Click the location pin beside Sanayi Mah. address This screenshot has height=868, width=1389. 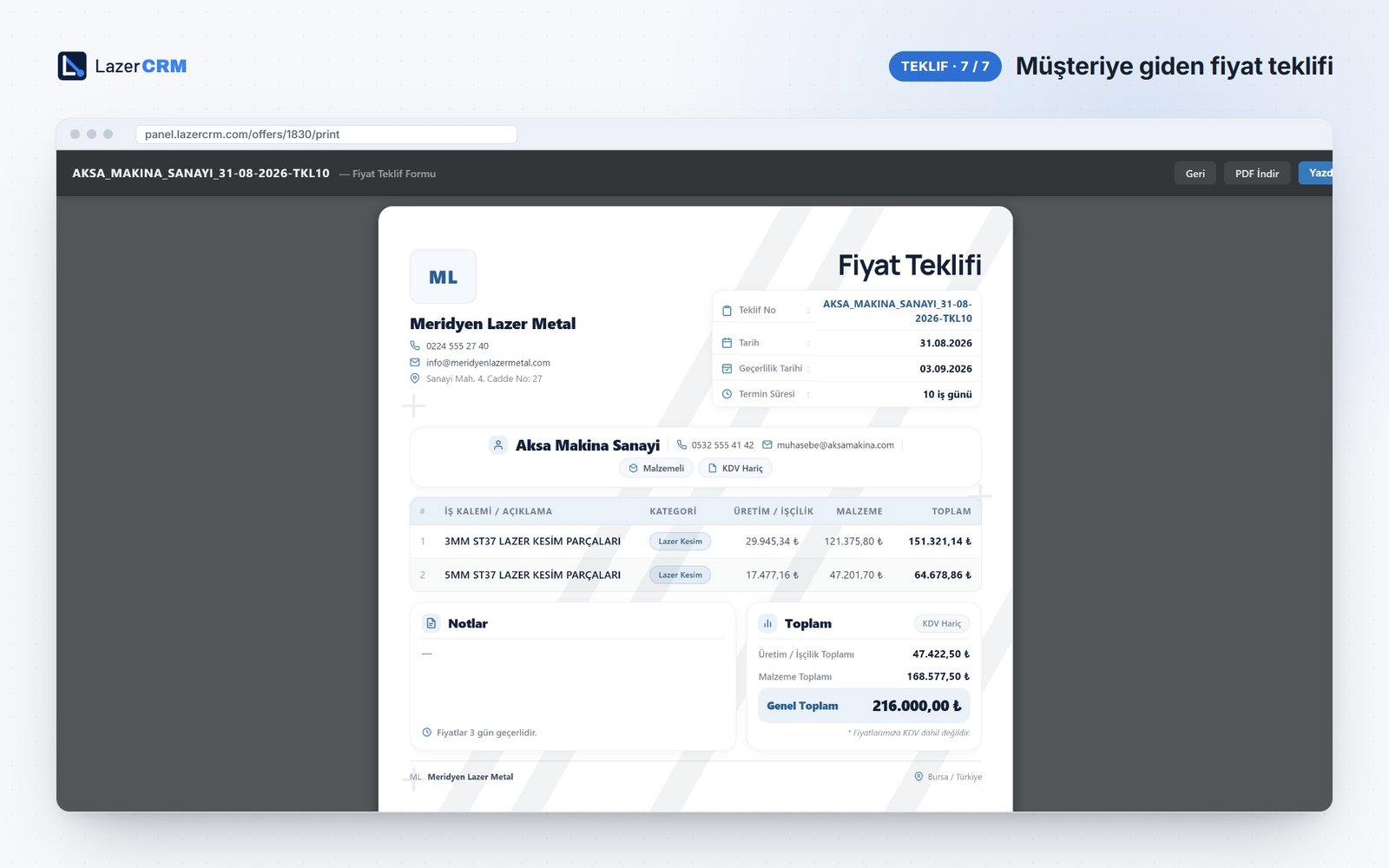(x=415, y=378)
